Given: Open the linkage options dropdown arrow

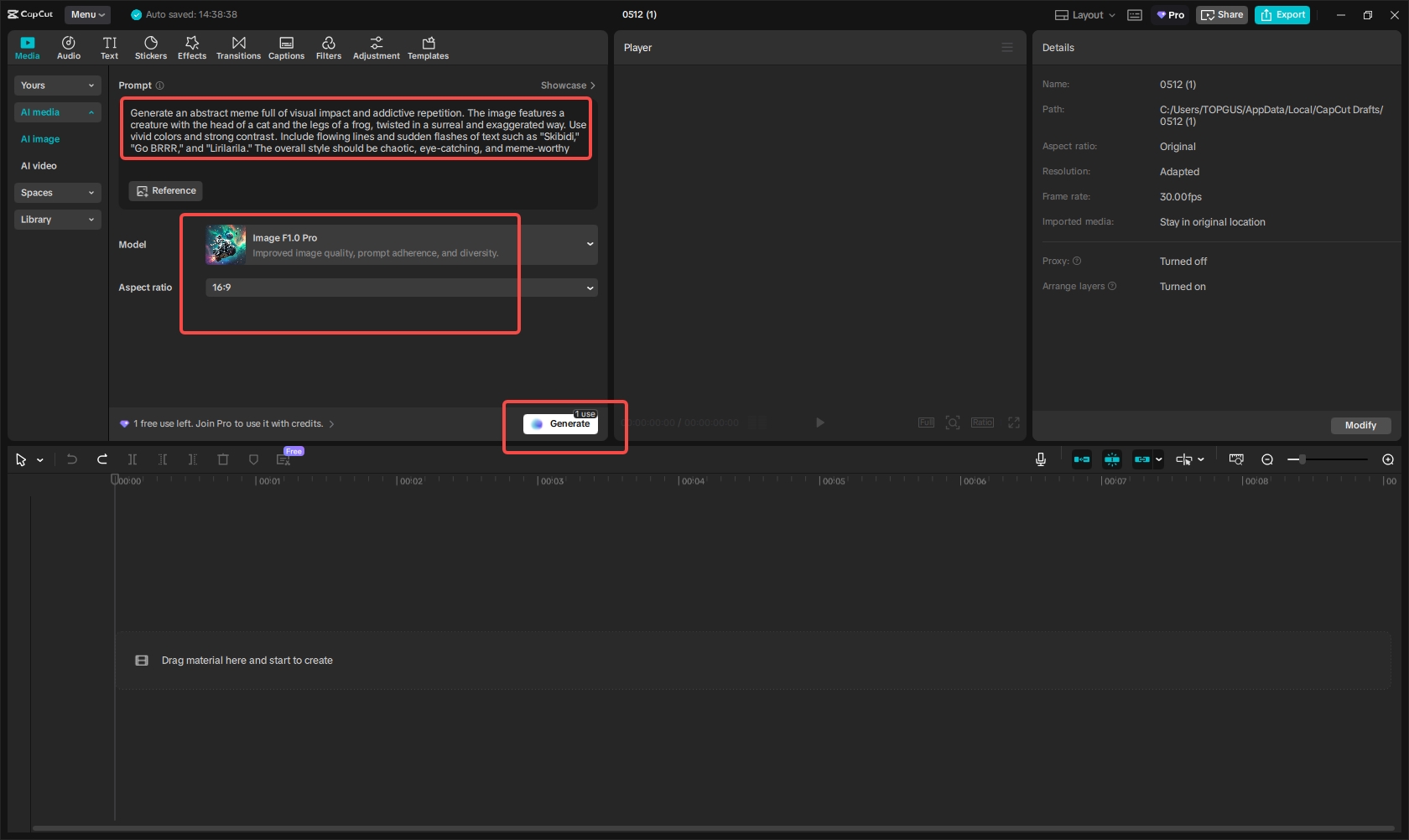Looking at the screenshot, I should click(x=1159, y=459).
